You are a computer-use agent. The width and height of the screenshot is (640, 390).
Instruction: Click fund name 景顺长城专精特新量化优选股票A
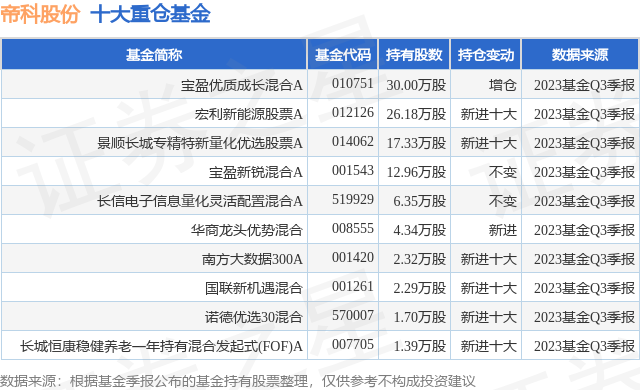(200, 143)
